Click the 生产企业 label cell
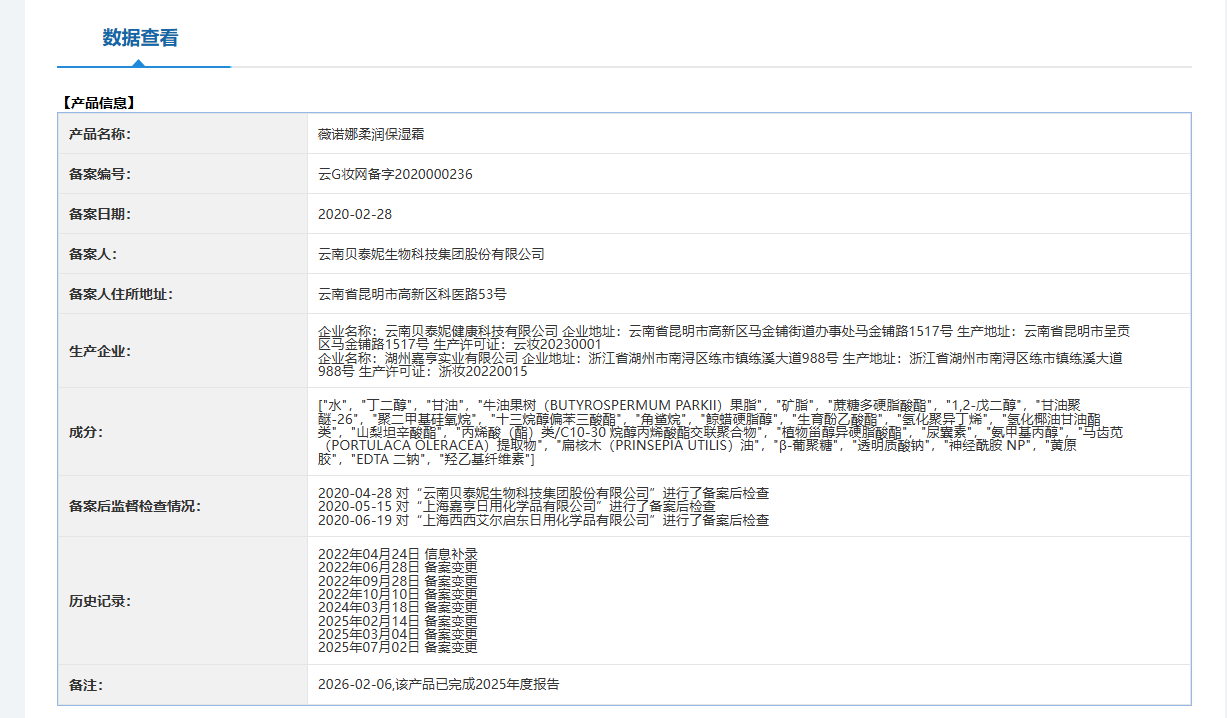The image size is (1227, 718). [x=183, y=351]
